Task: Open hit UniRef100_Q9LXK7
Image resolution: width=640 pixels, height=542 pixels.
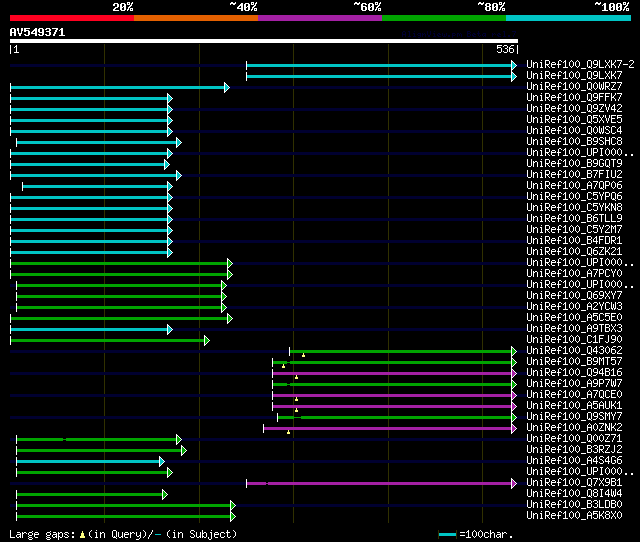Action: [574, 76]
